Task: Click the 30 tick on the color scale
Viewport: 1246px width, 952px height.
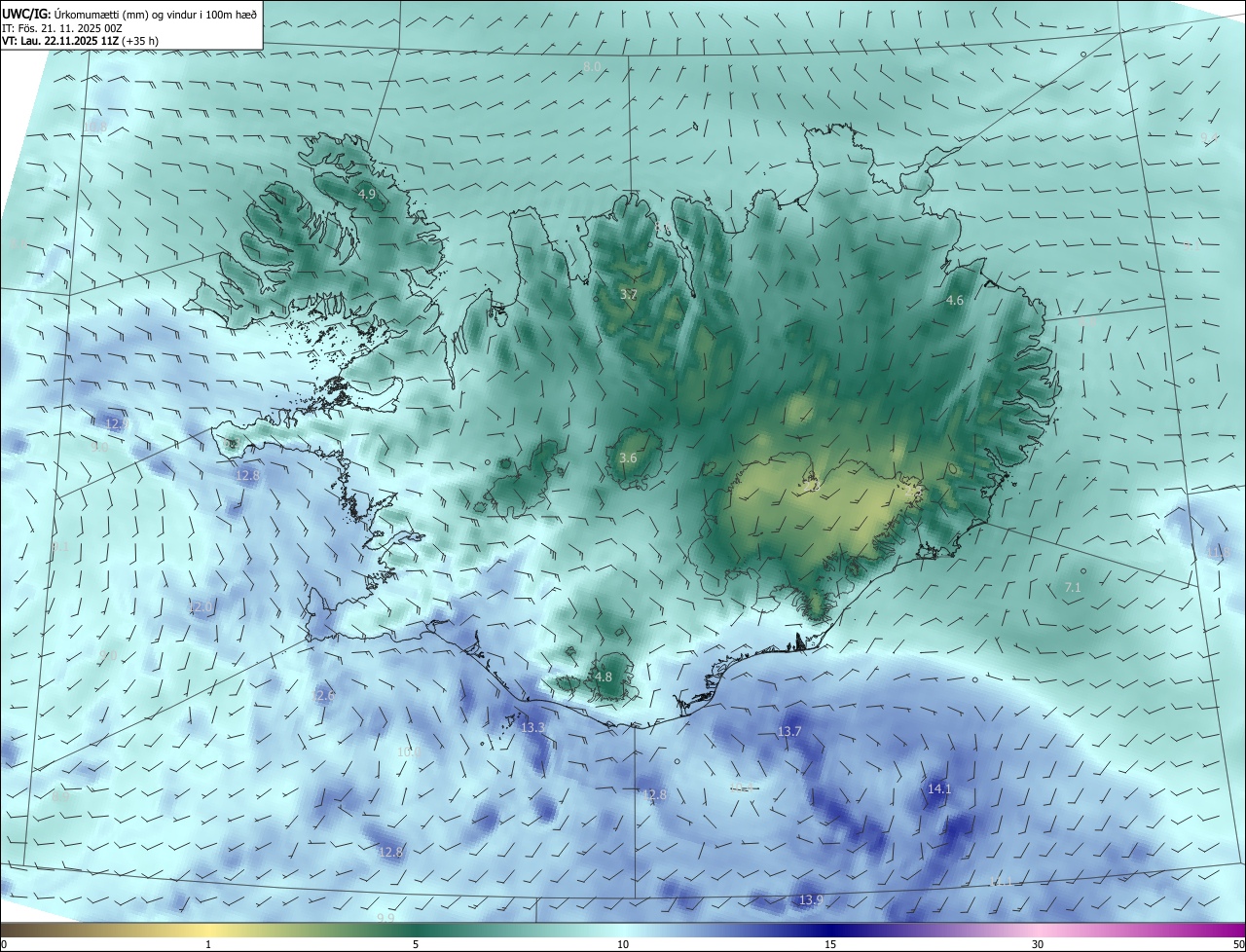Action: [1038, 944]
